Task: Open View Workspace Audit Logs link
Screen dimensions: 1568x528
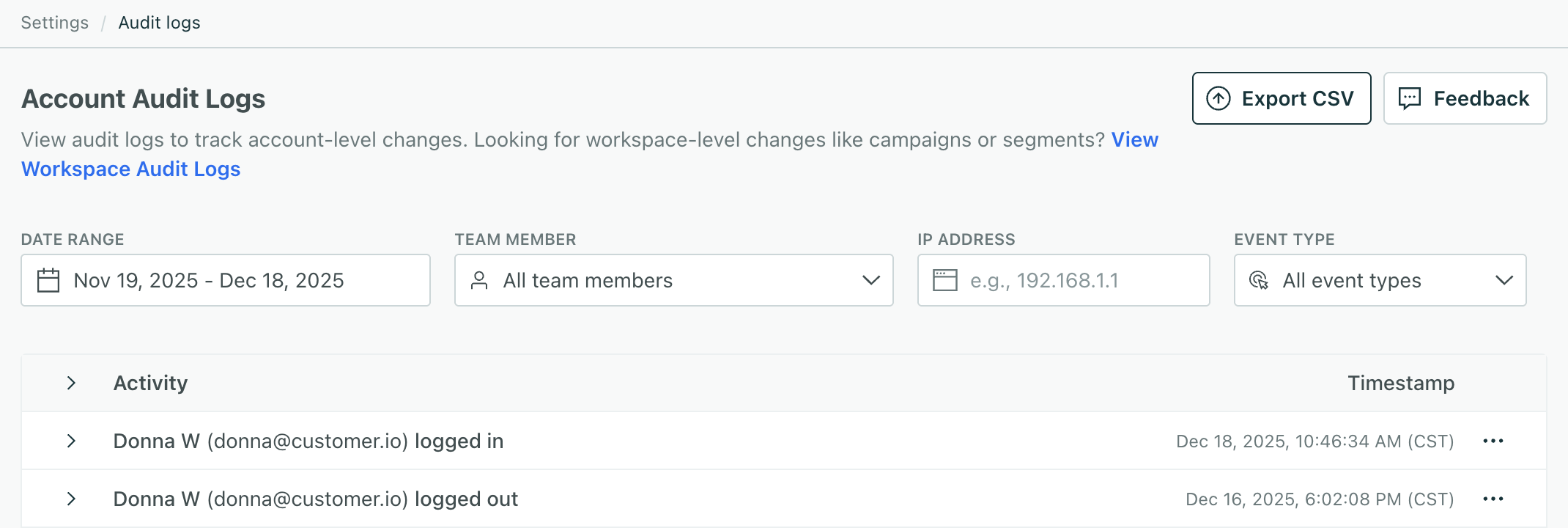Action: pyautogui.click(x=130, y=169)
